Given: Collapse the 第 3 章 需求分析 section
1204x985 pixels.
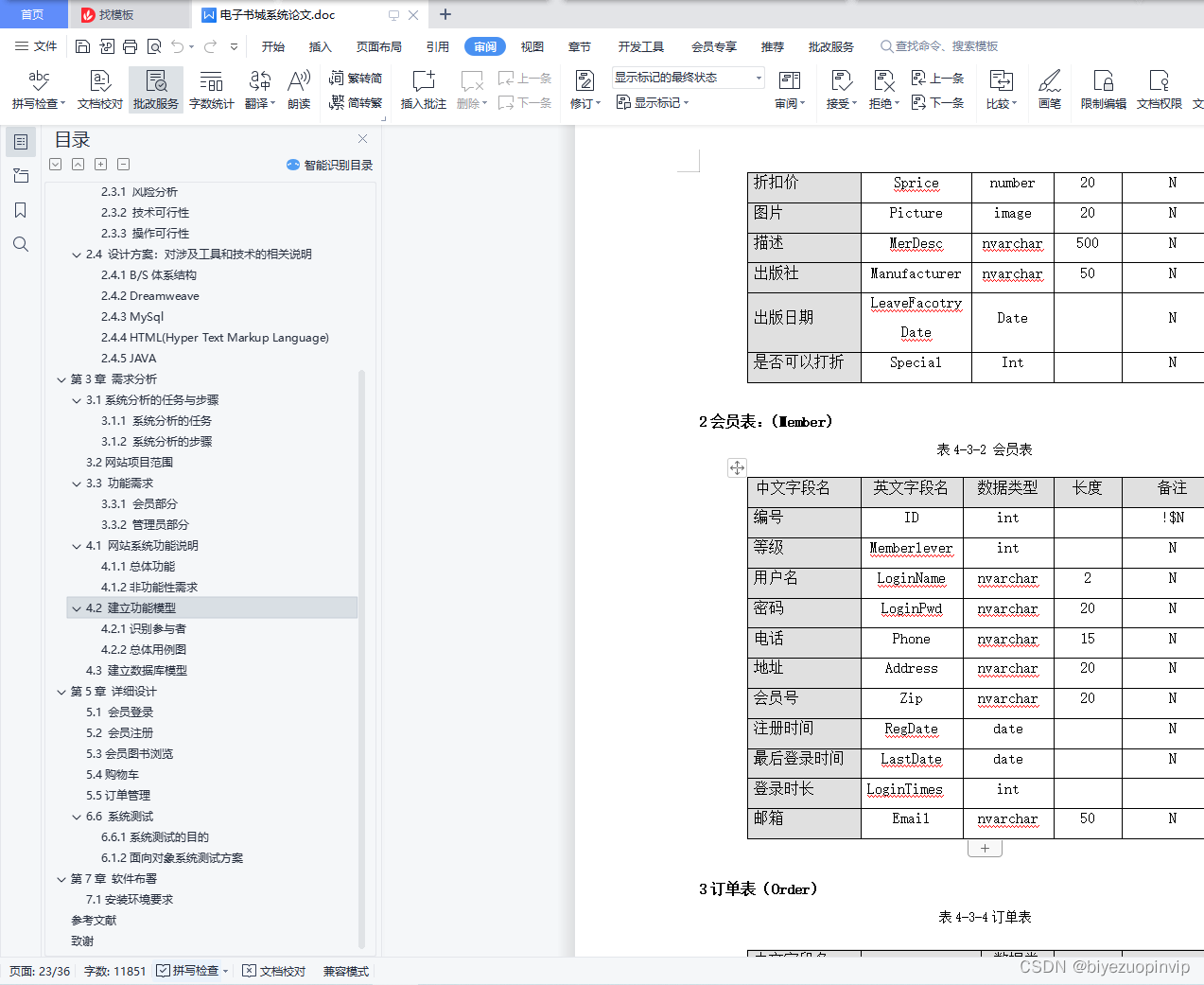Looking at the screenshot, I should [61, 379].
